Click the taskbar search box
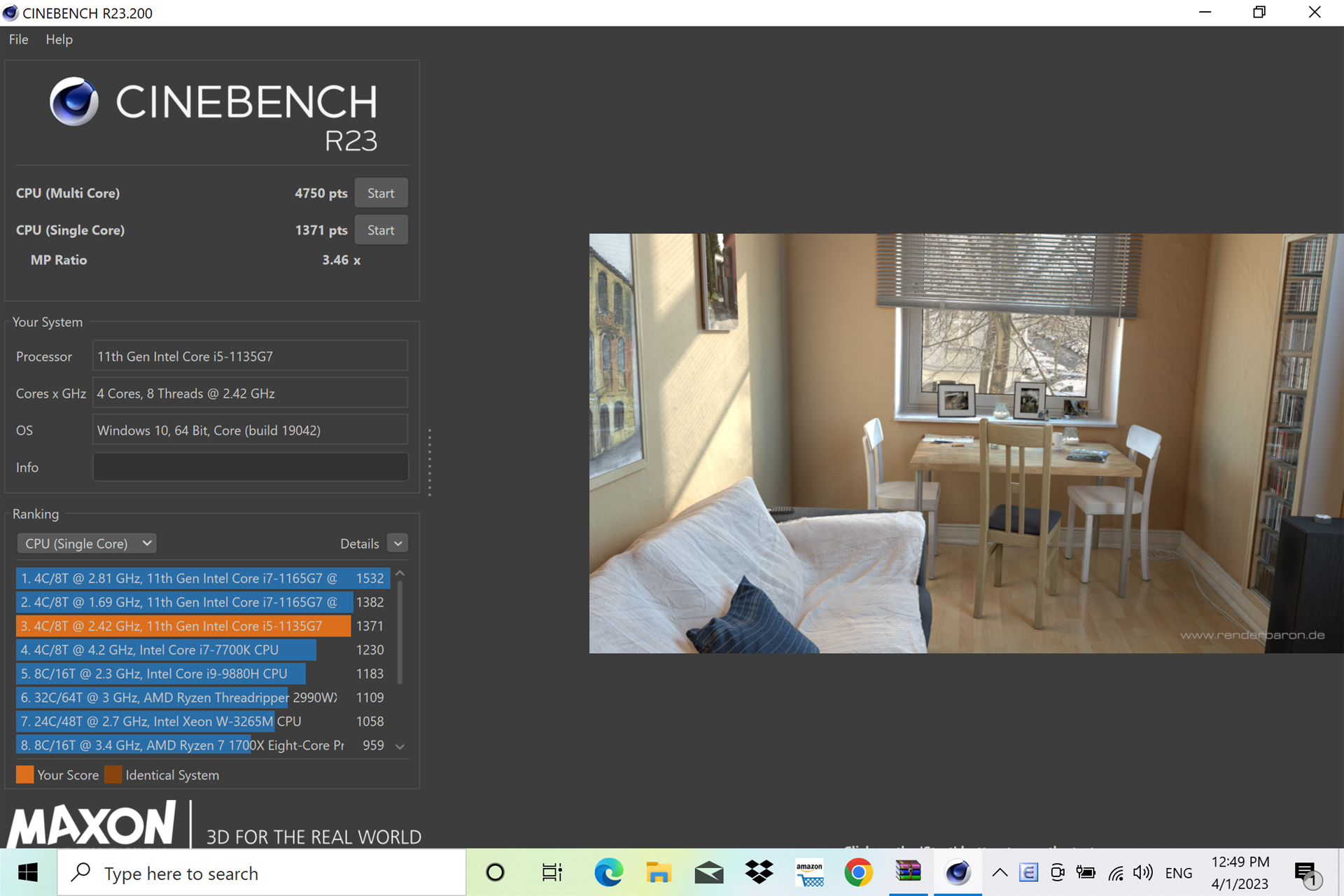 (x=261, y=873)
